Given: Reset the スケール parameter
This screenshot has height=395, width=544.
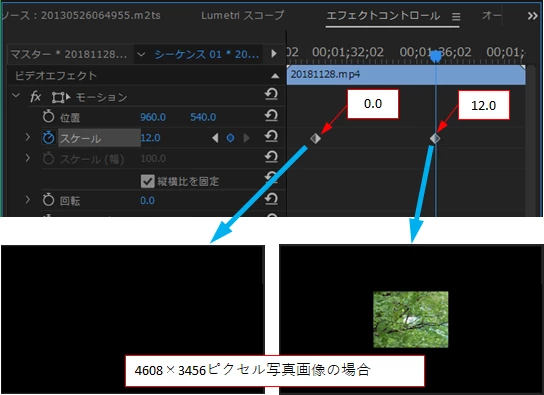Looking at the screenshot, I should 271,137.
